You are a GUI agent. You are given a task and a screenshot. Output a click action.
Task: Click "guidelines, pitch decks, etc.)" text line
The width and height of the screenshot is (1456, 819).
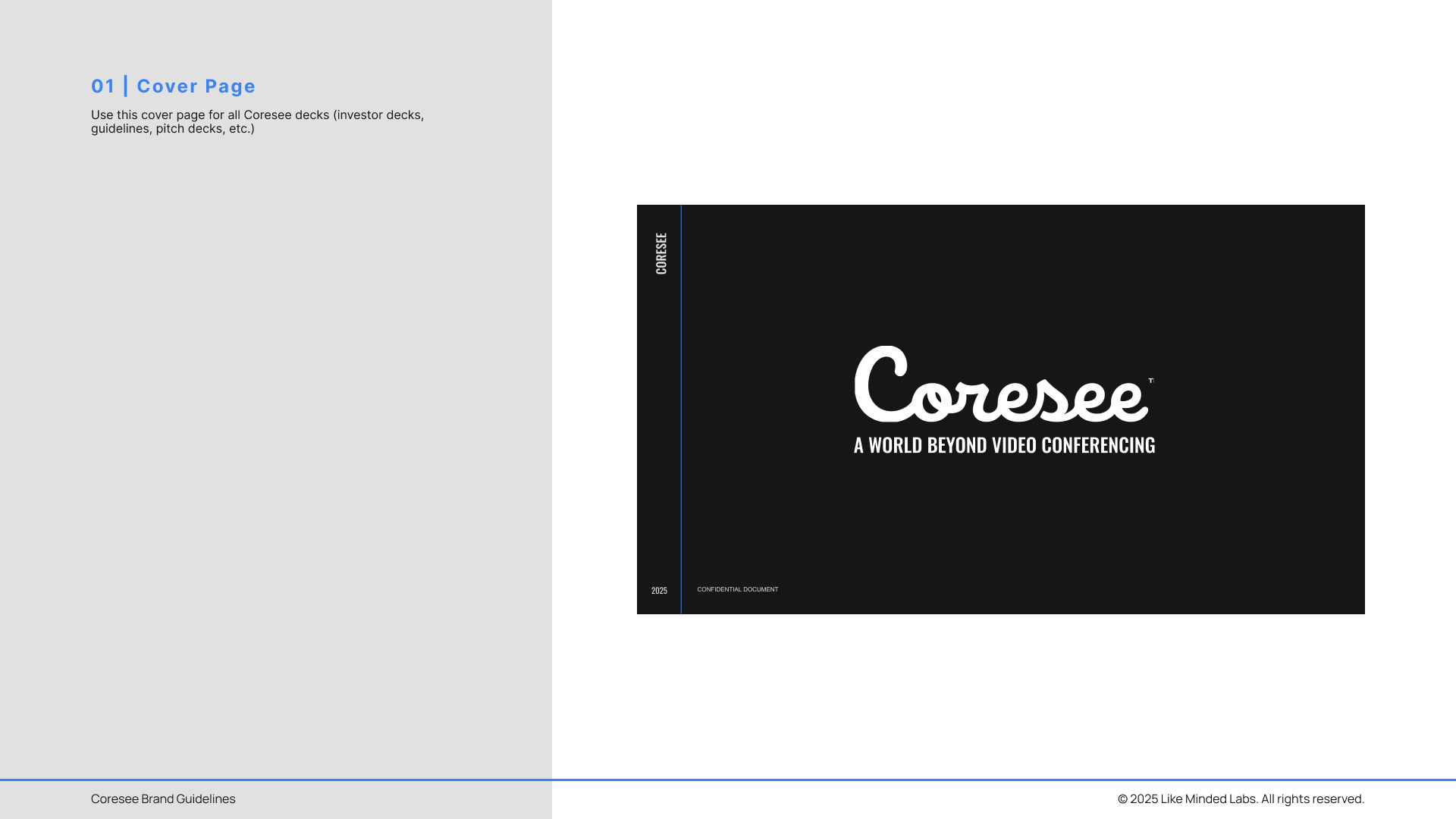coord(173,129)
